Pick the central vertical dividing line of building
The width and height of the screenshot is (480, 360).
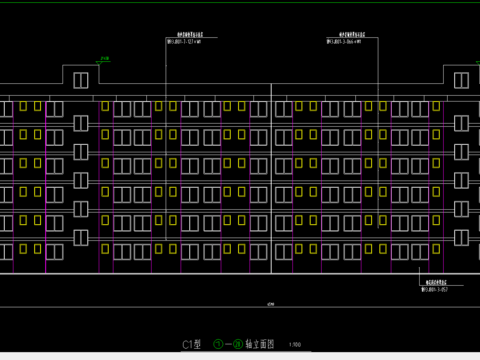[x=271, y=178]
